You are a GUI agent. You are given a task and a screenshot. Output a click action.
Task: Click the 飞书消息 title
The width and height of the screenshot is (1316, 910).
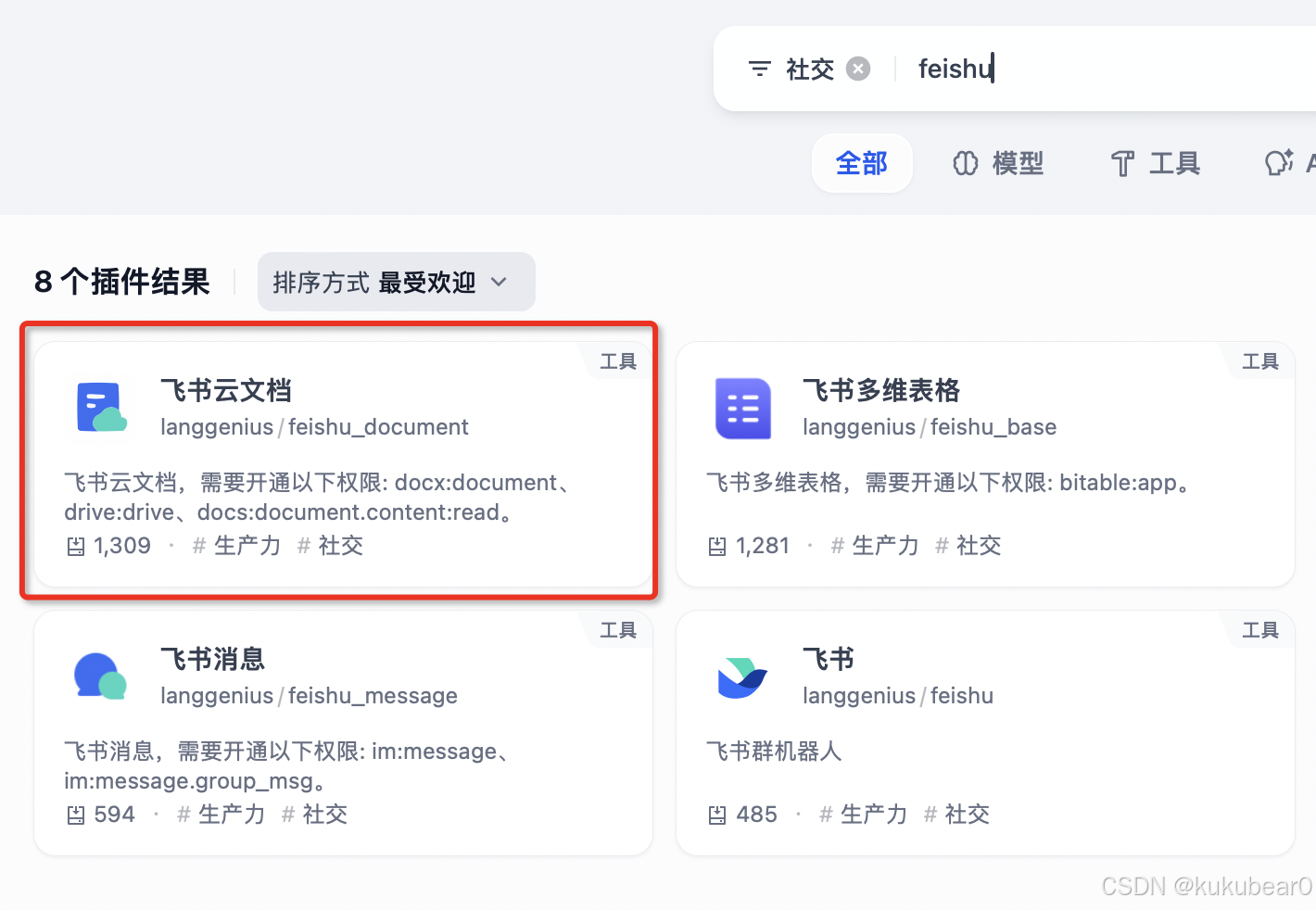pos(213,659)
